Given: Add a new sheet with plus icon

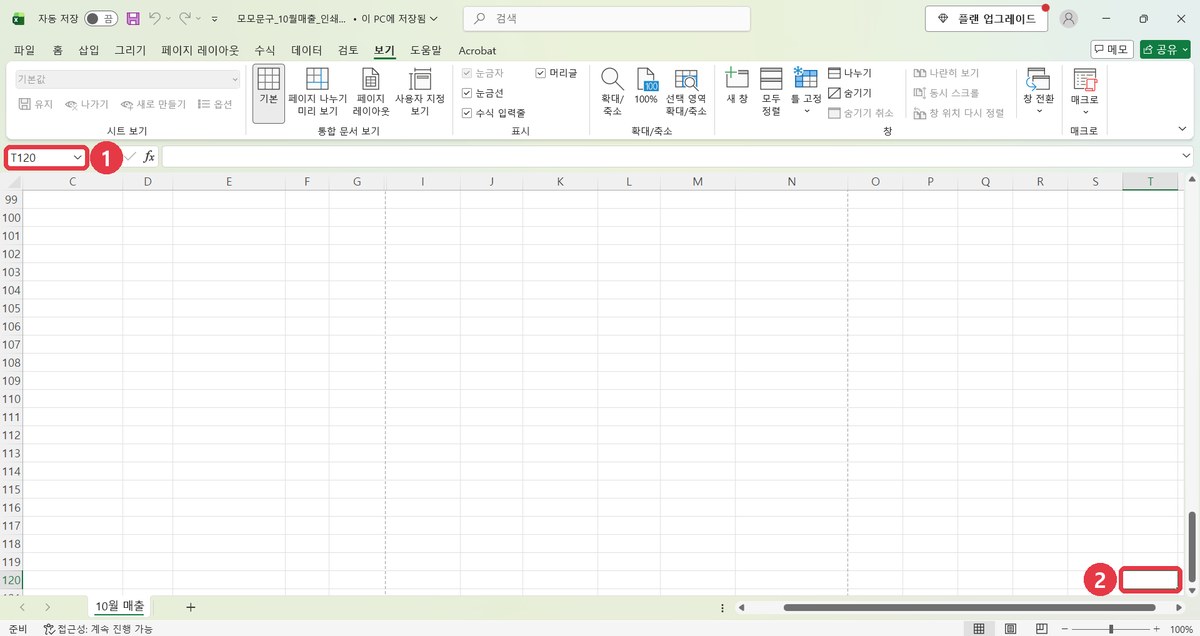Looking at the screenshot, I should click(190, 607).
